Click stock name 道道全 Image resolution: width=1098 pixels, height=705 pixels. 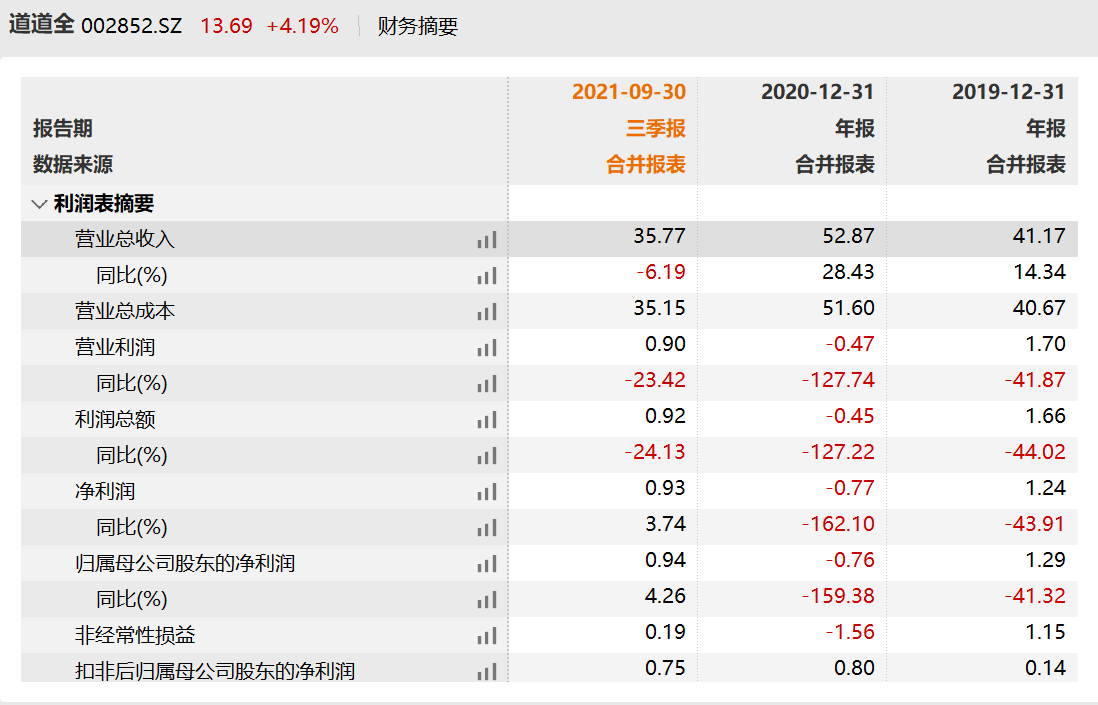(x=41, y=26)
